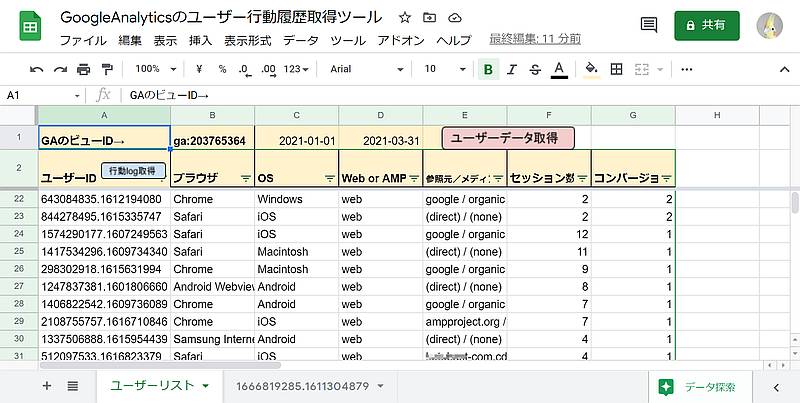
Task: Open the 編集 menu
Action: [130, 40]
